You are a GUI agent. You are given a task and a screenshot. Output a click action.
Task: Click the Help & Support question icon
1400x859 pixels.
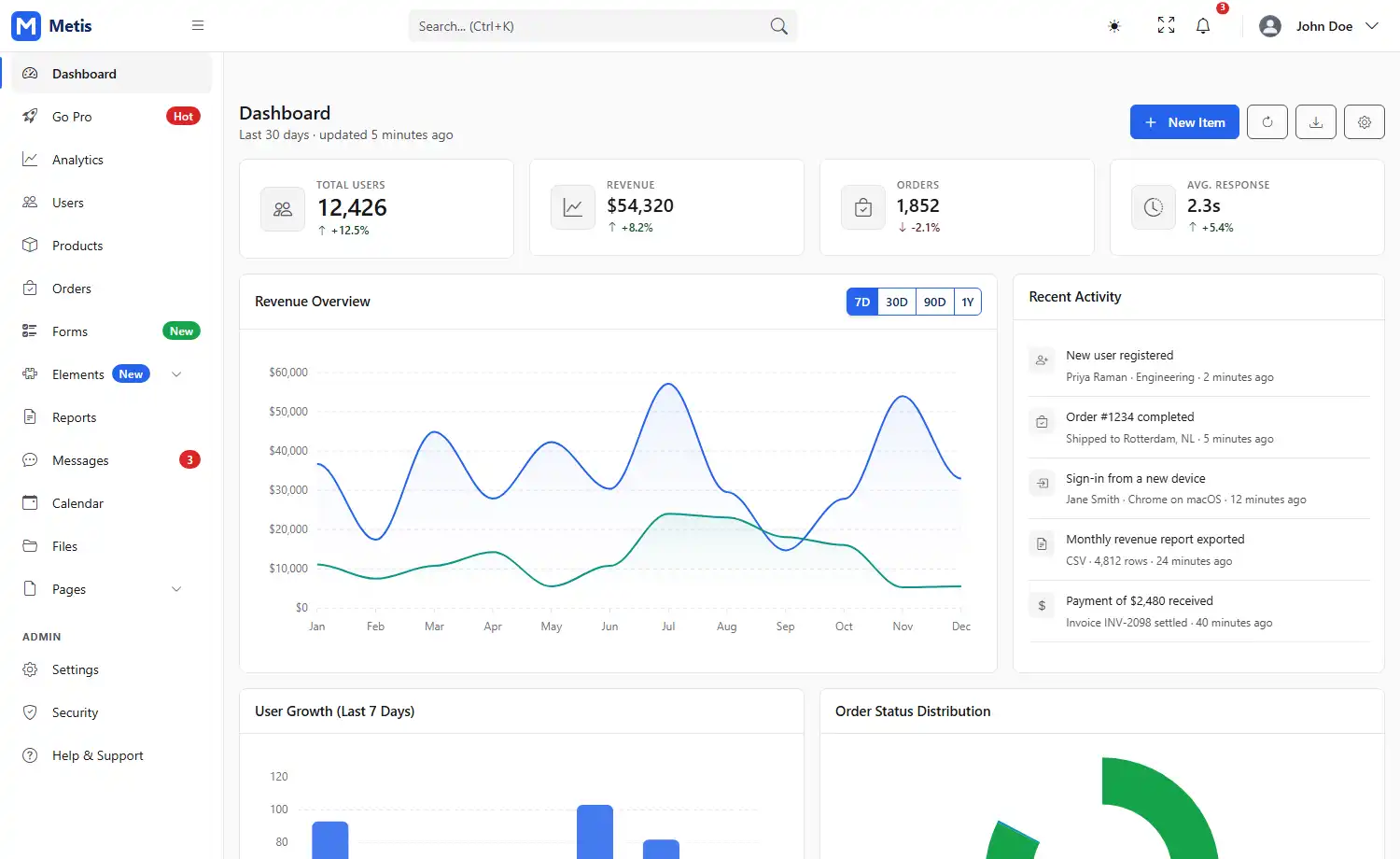pos(30,755)
